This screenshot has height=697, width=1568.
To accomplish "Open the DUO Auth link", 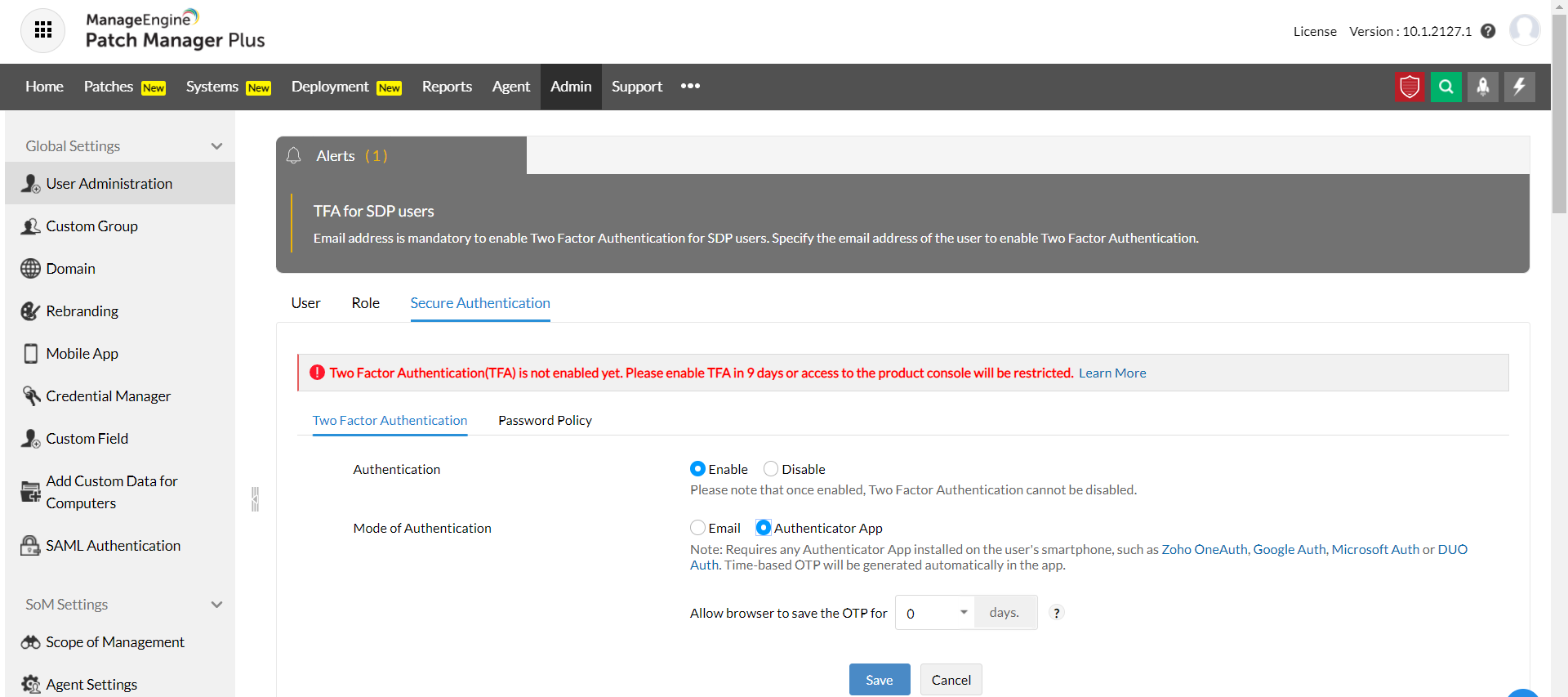I will tap(1453, 550).
